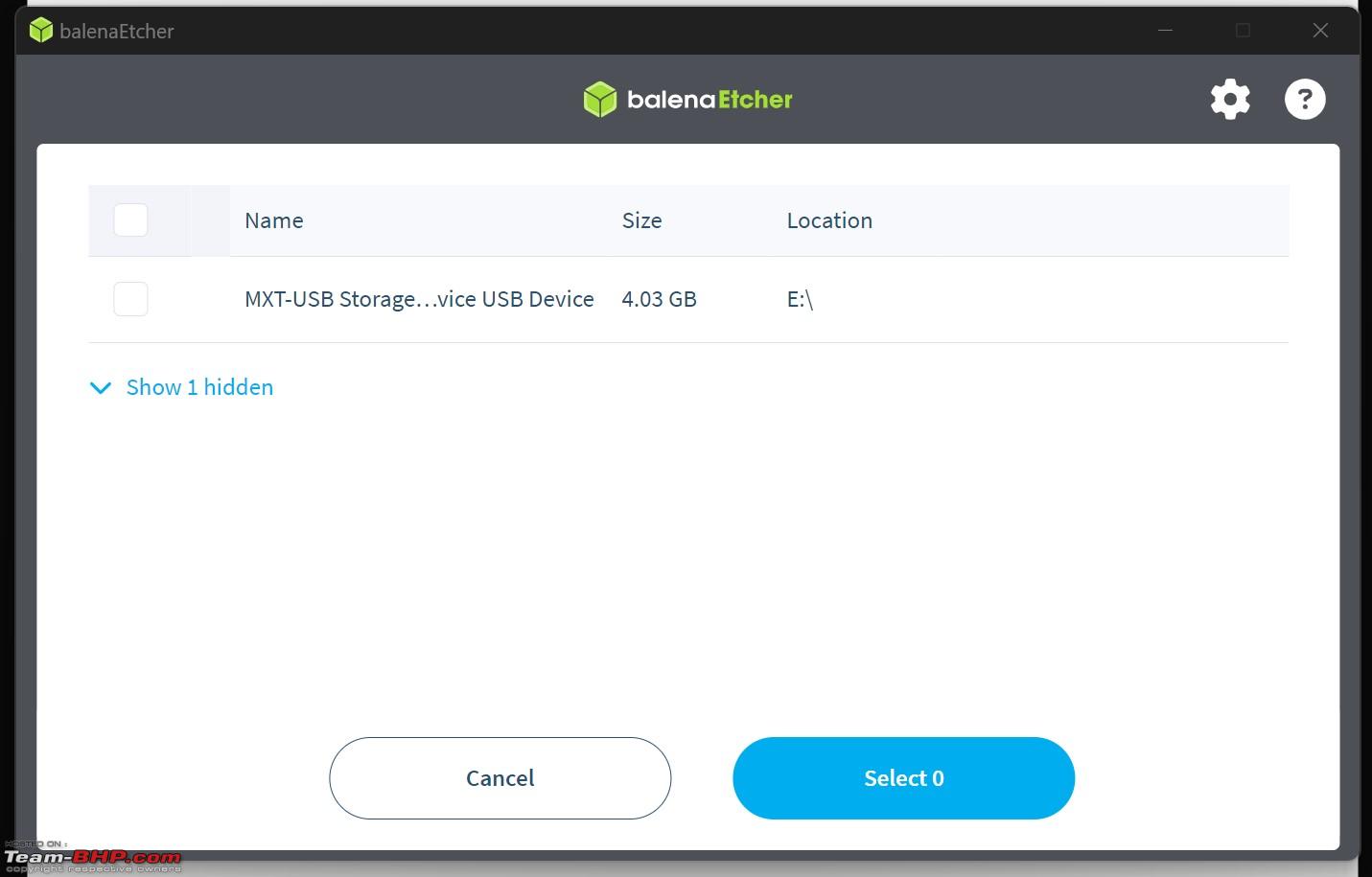Click the 4.03 GB size cell

tap(659, 299)
